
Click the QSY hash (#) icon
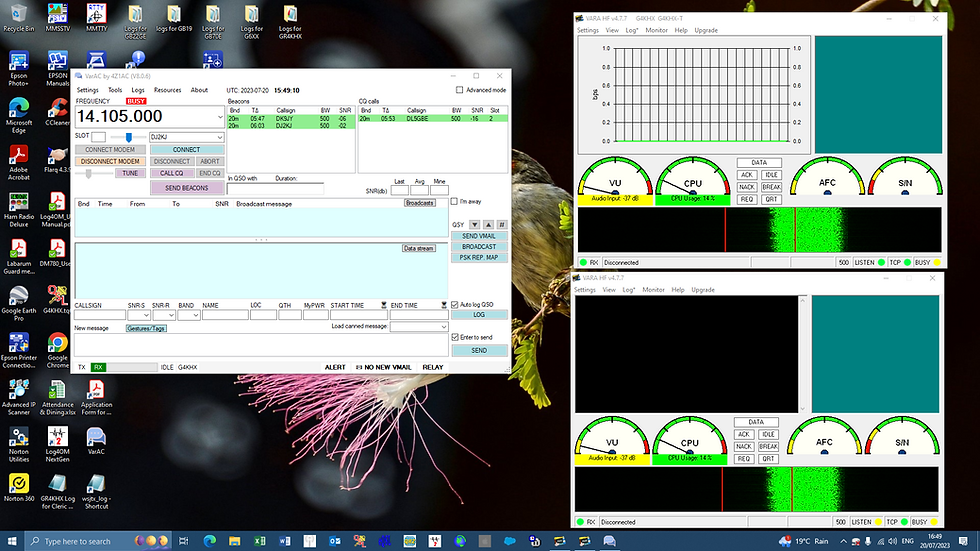tap(501, 224)
